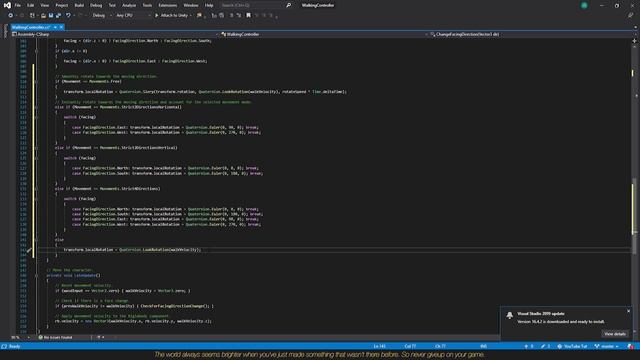Click the line number indicator in status bar
This screenshot has height=360, width=640.
tap(380, 346)
